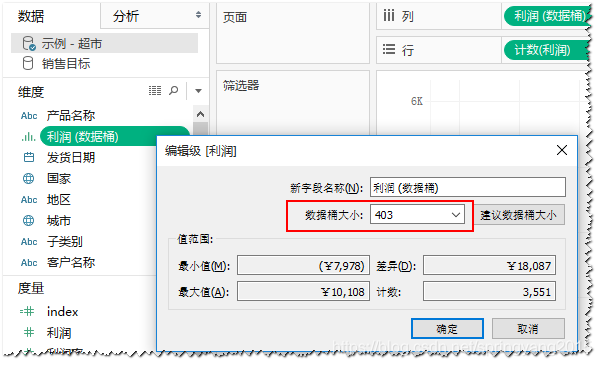
Task: Select the 城市 dimension
Action: pyautogui.click(x=59, y=220)
